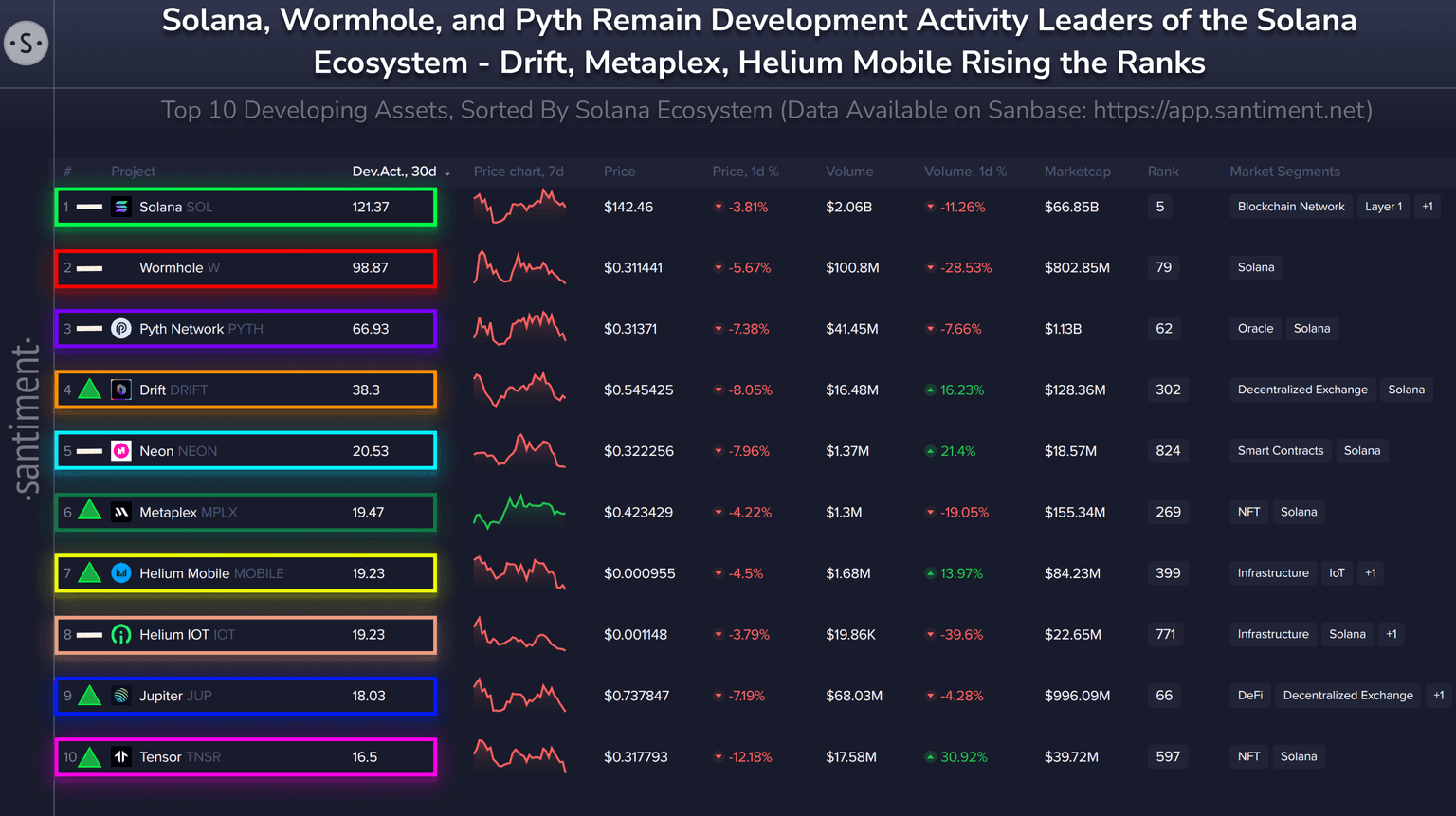Click the Drift project icon

121,390
